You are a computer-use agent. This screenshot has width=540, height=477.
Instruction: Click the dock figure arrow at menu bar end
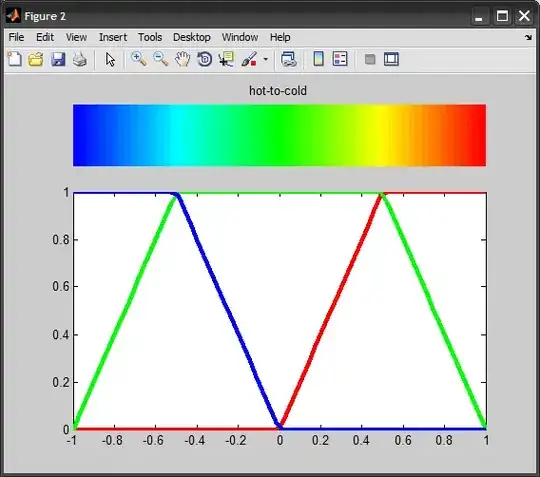coord(528,37)
